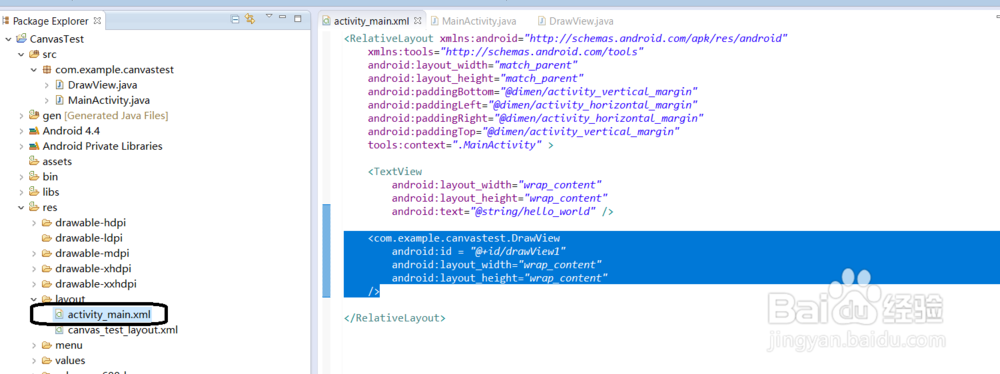Toggle Link with Editor in Package Explorer
This screenshot has width=1000, height=374.
[x=250, y=19]
